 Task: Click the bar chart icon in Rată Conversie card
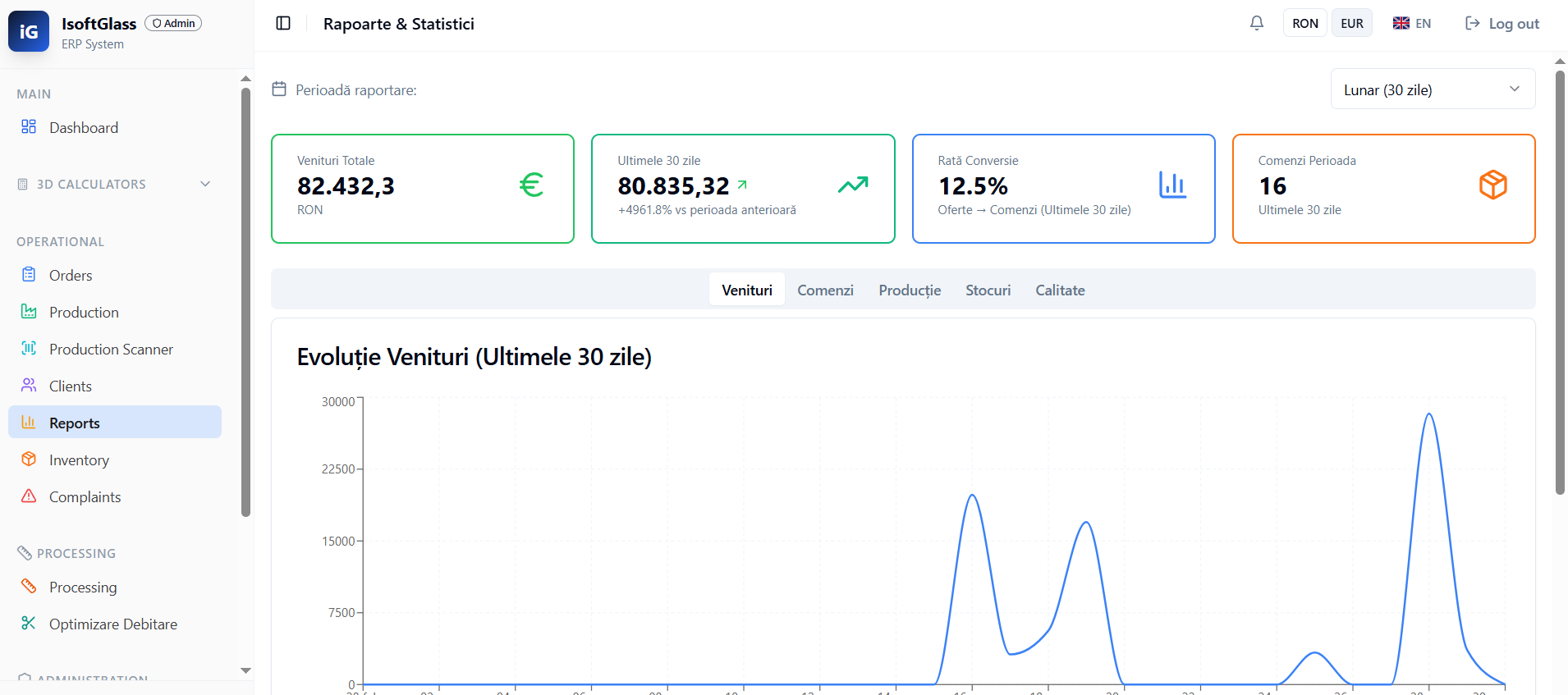tap(1172, 185)
